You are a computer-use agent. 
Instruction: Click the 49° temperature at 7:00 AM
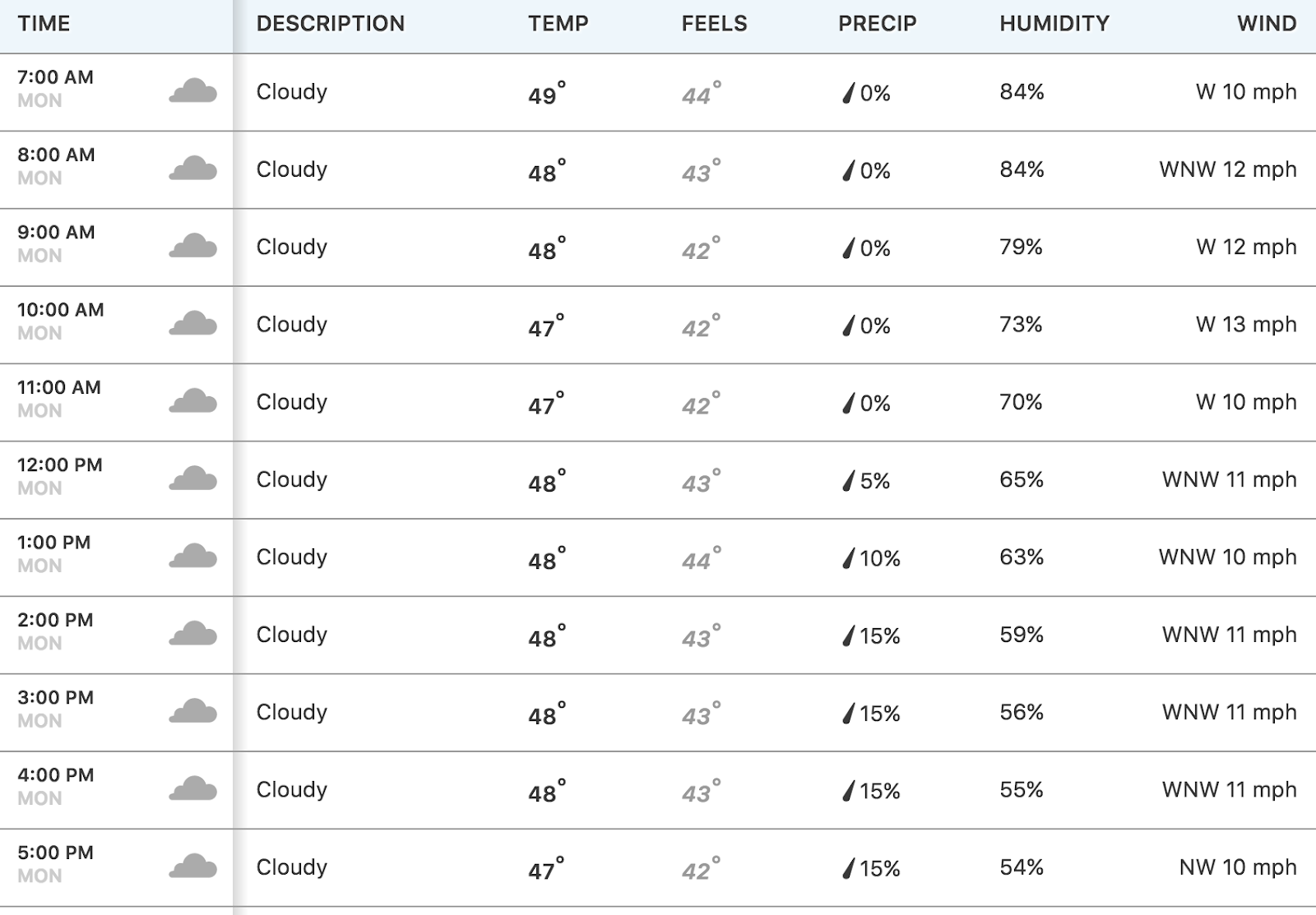coord(546,93)
